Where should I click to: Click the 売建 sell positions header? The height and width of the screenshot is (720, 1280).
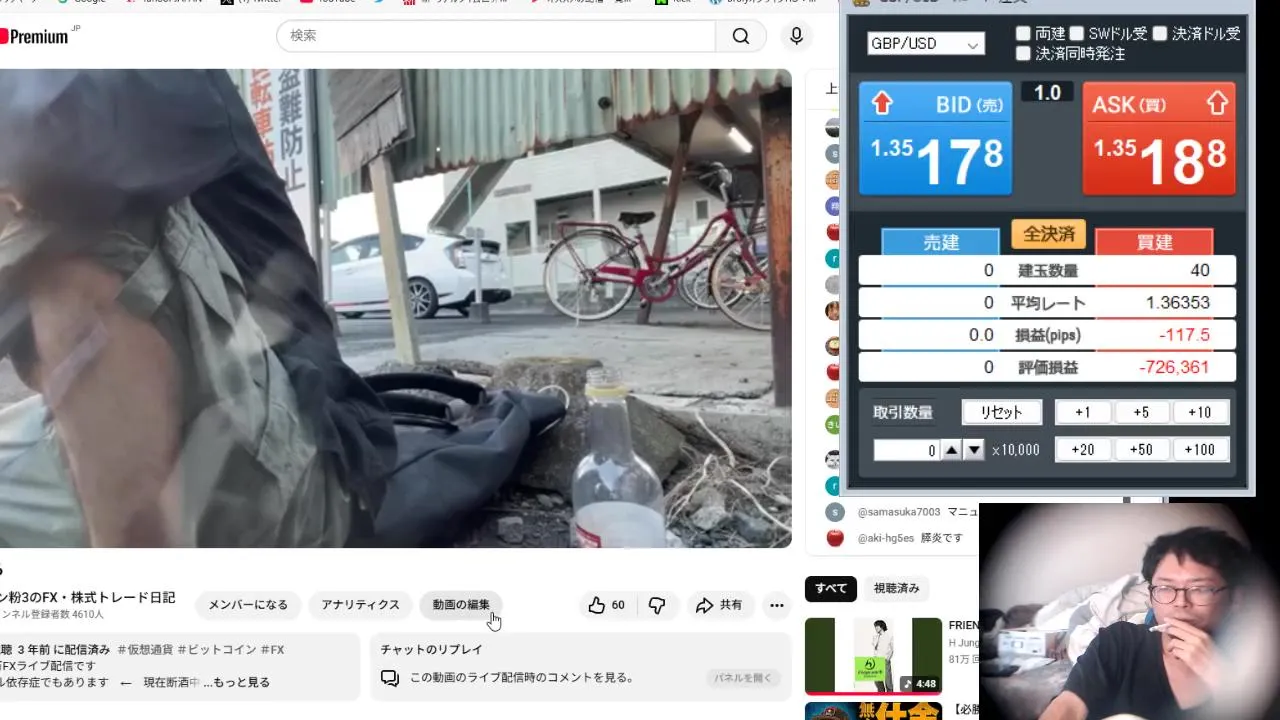(940, 242)
